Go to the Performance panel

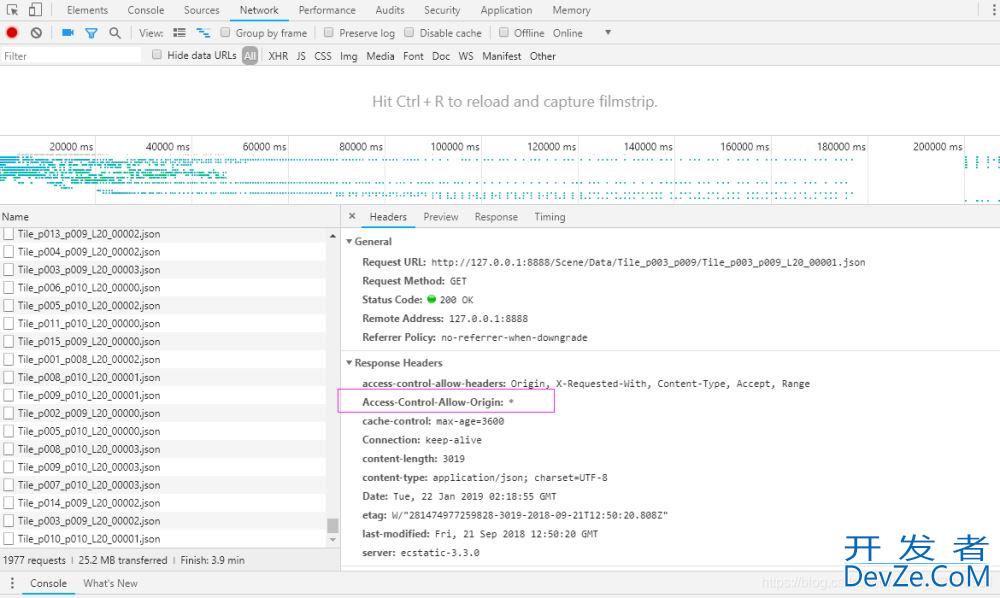[327, 10]
